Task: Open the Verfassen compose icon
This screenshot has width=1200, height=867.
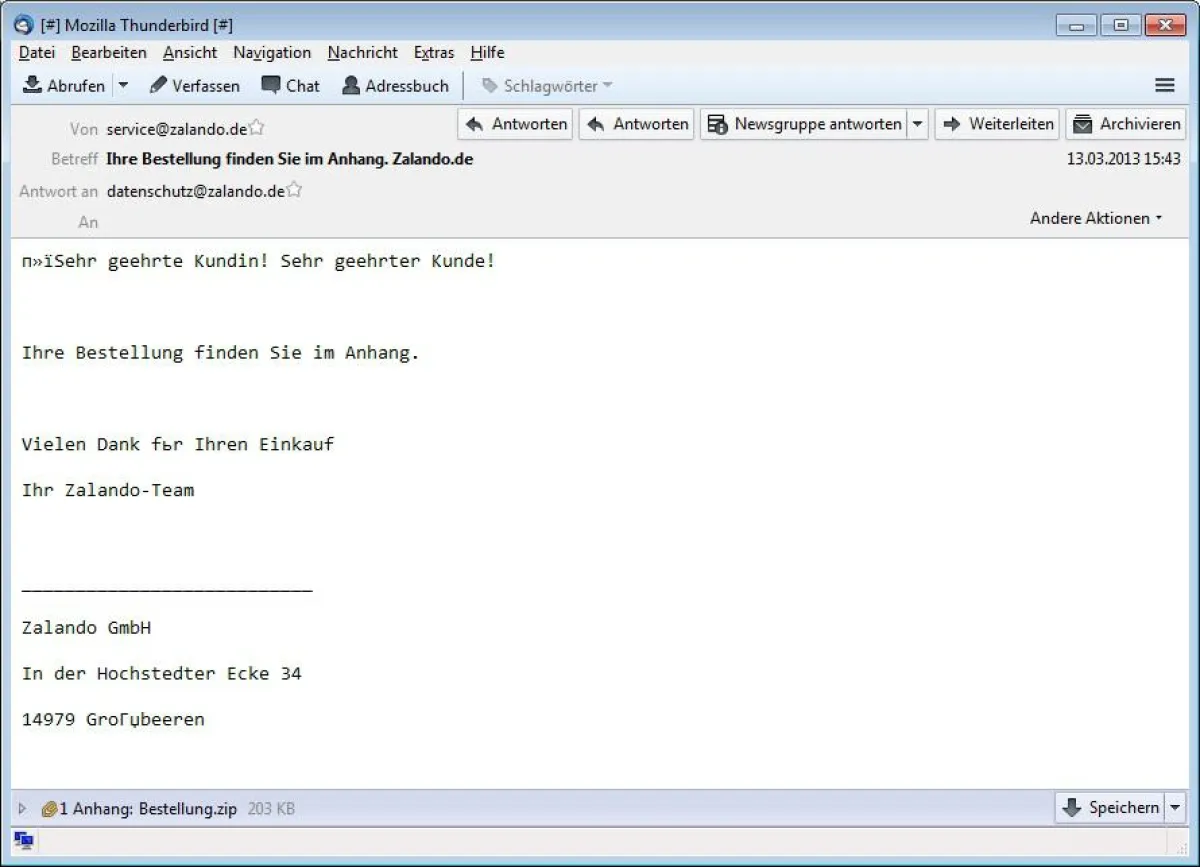Action: coord(158,85)
